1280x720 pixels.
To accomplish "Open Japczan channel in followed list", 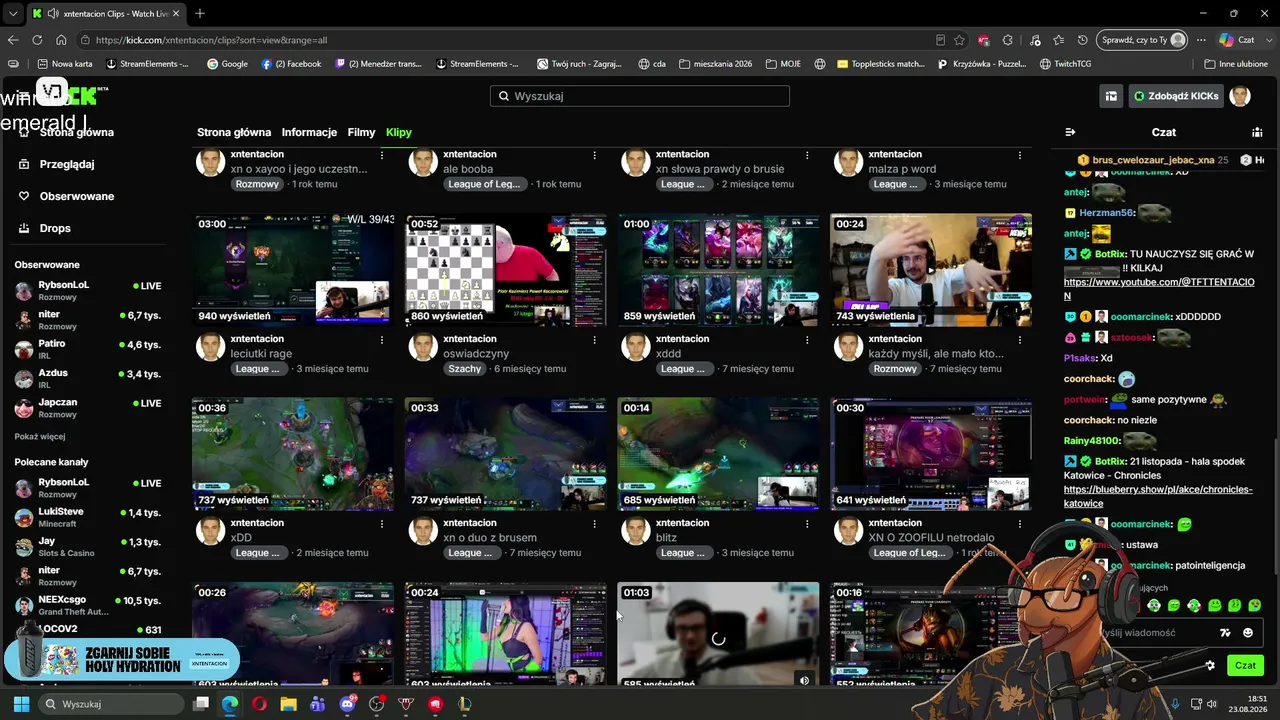I will click(88, 407).
